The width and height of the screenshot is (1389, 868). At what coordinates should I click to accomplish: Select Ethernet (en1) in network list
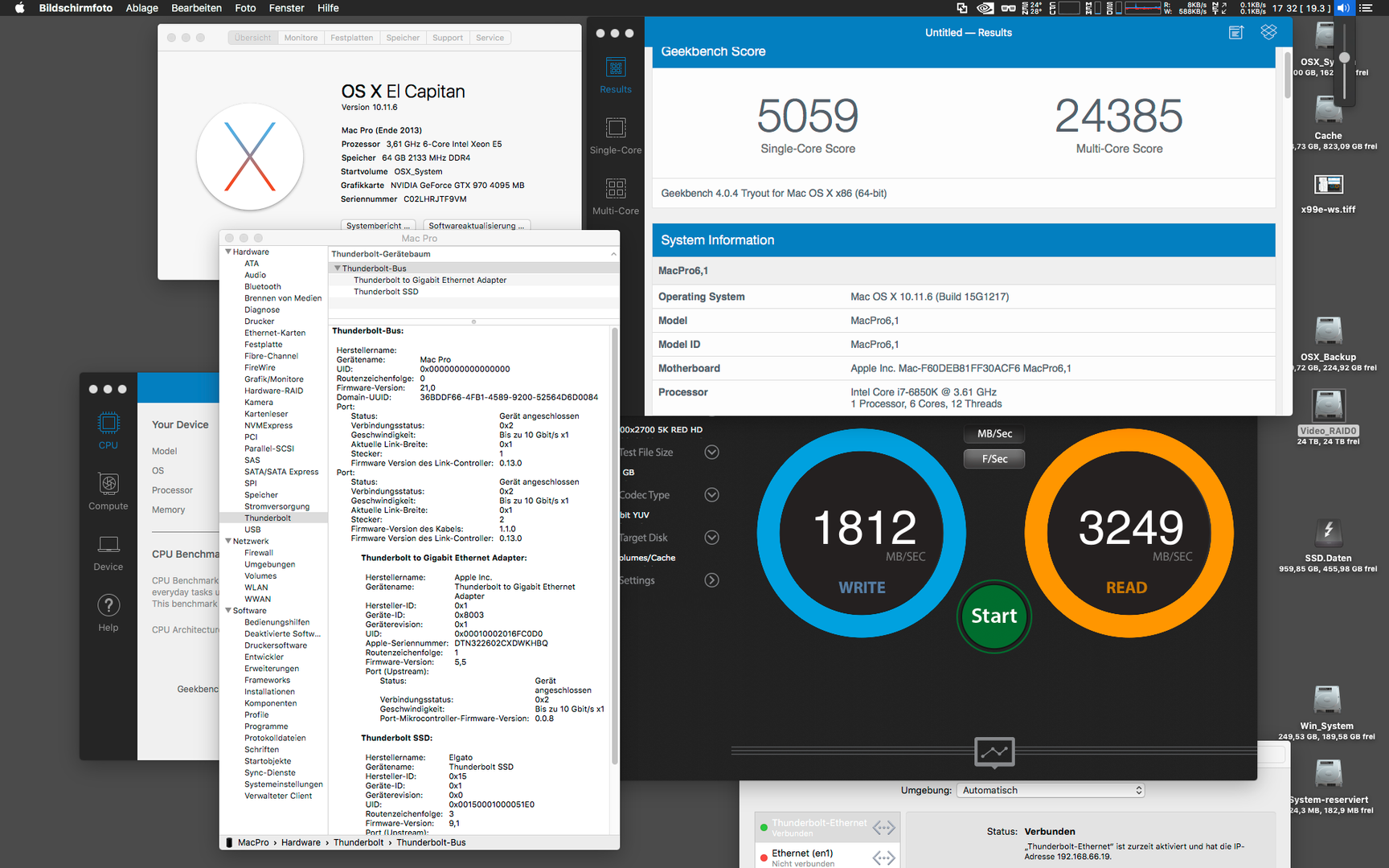827,857
